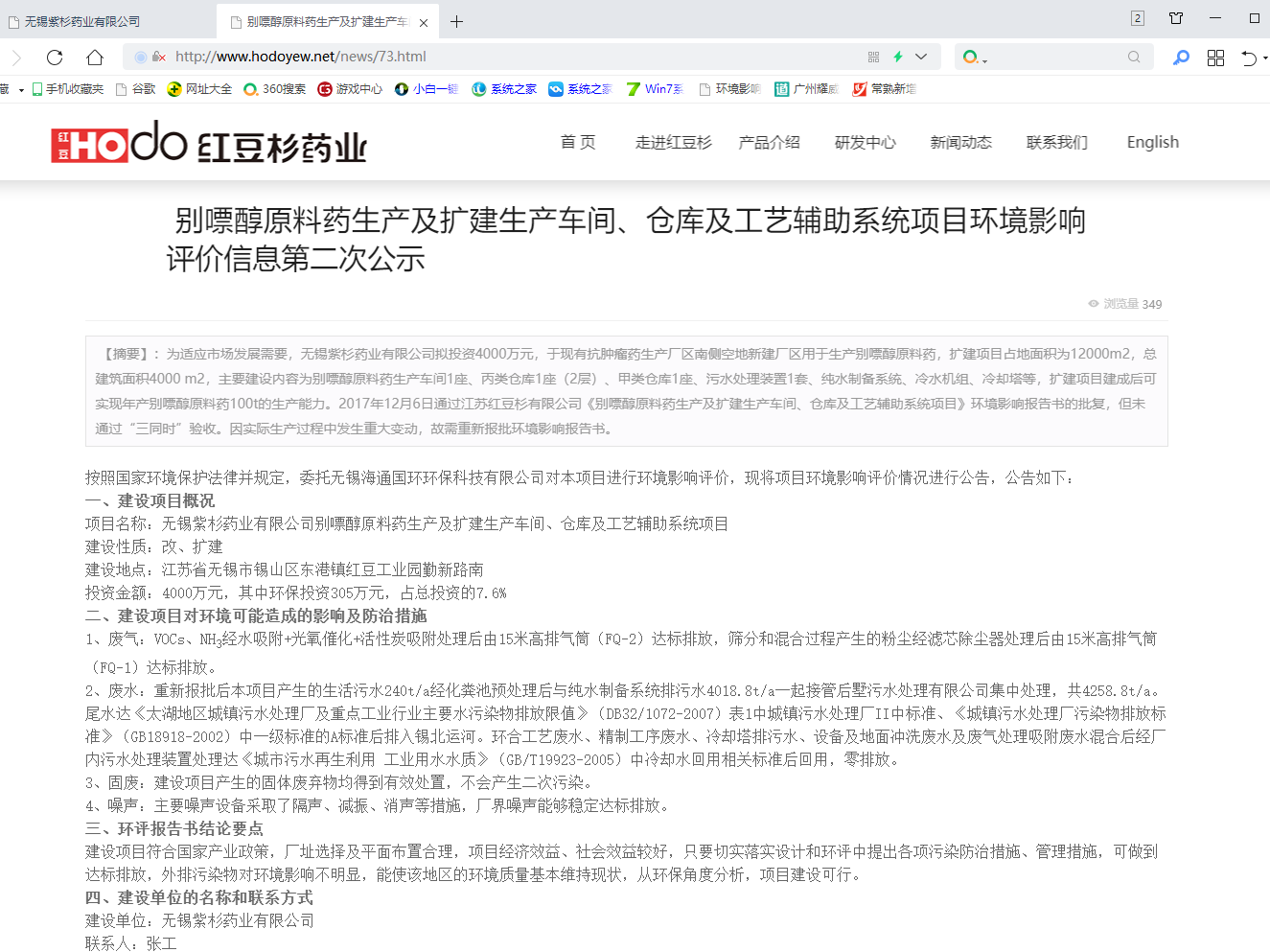Open the 广州耀威 bookmark
Screen dimensions: 1270x952
(806, 89)
